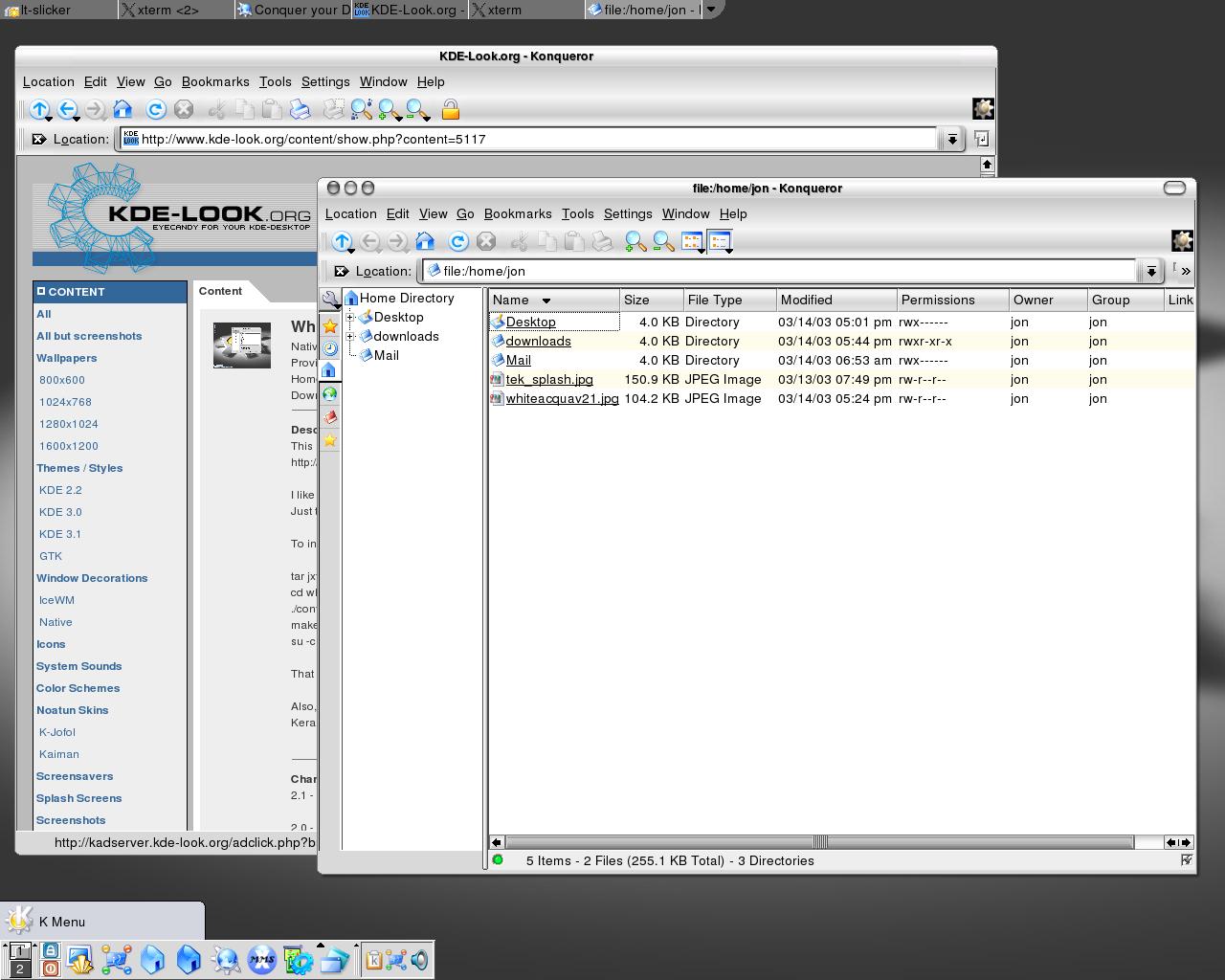Open the Network globe tab in sidebar

(330, 393)
